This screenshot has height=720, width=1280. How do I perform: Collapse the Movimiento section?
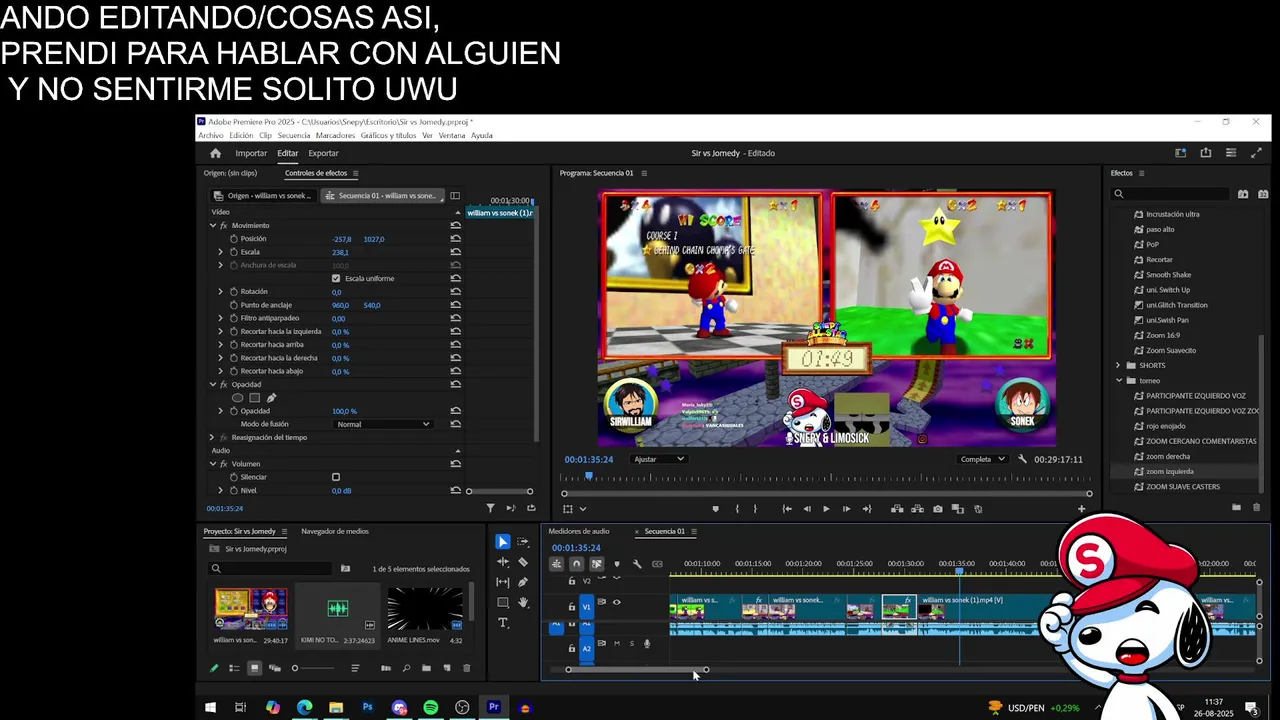pyautogui.click(x=213, y=226)
